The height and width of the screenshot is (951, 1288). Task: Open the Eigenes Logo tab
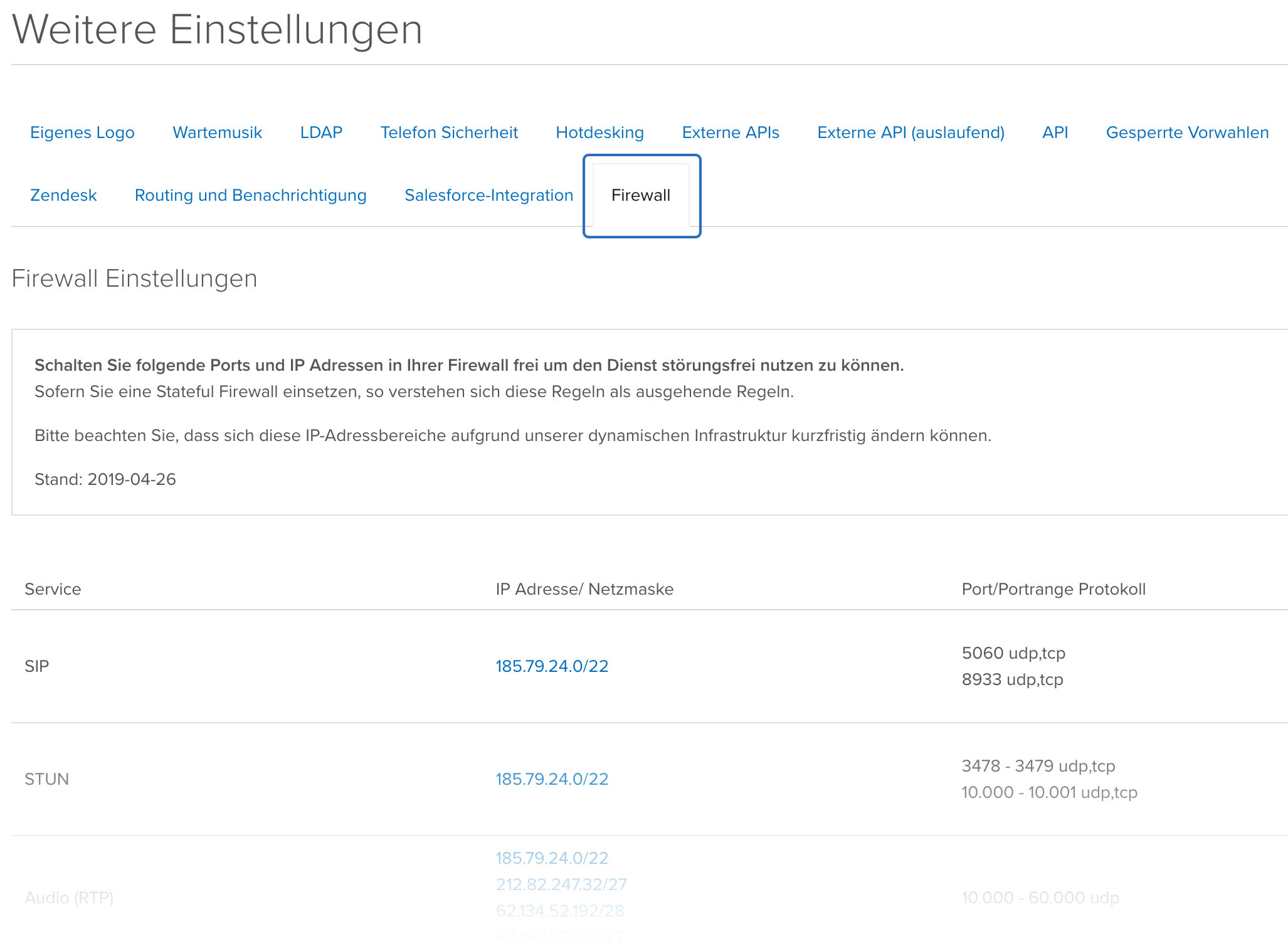[x=82, y=132]
